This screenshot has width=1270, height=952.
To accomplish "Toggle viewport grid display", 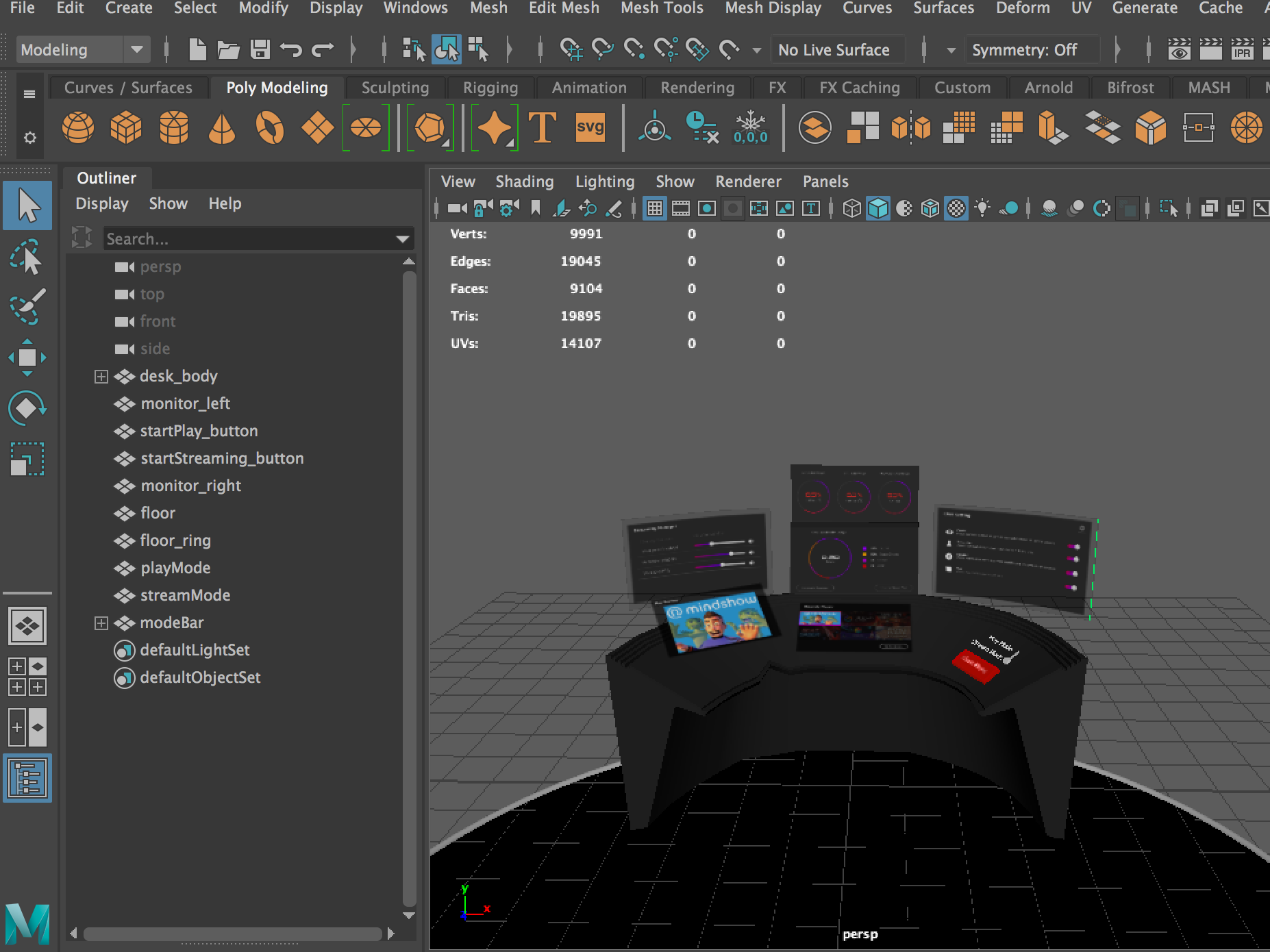I will tap(655, 208).
